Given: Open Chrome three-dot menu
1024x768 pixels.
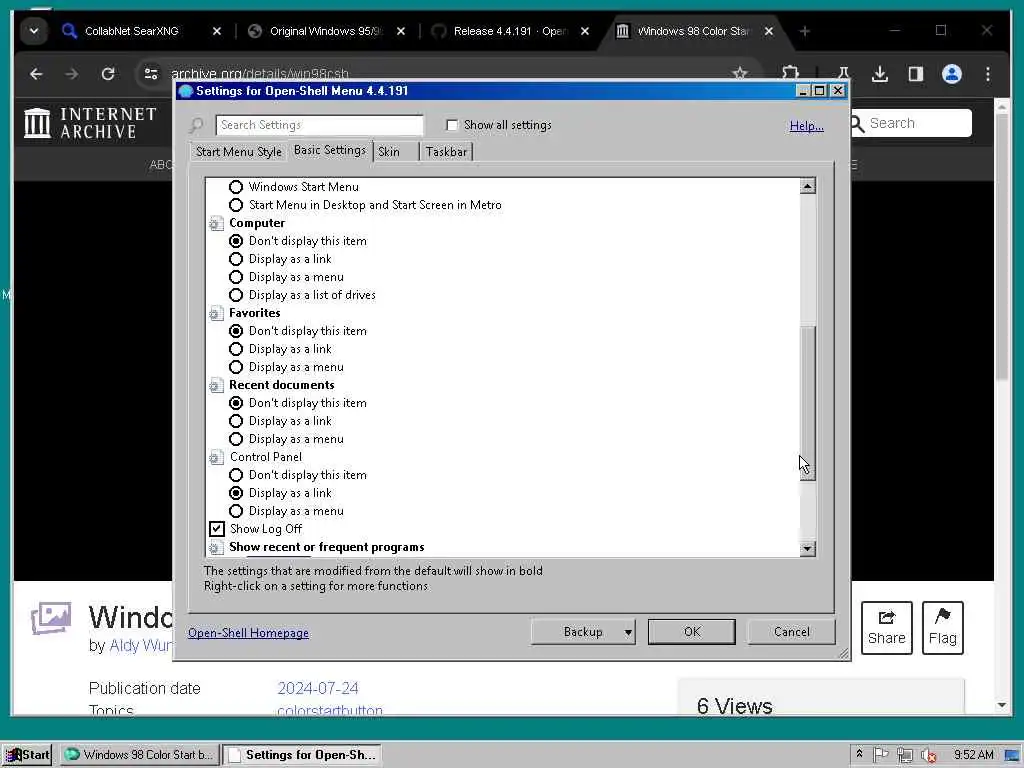Looking at the screenshot, I should [x=987, y=74].
